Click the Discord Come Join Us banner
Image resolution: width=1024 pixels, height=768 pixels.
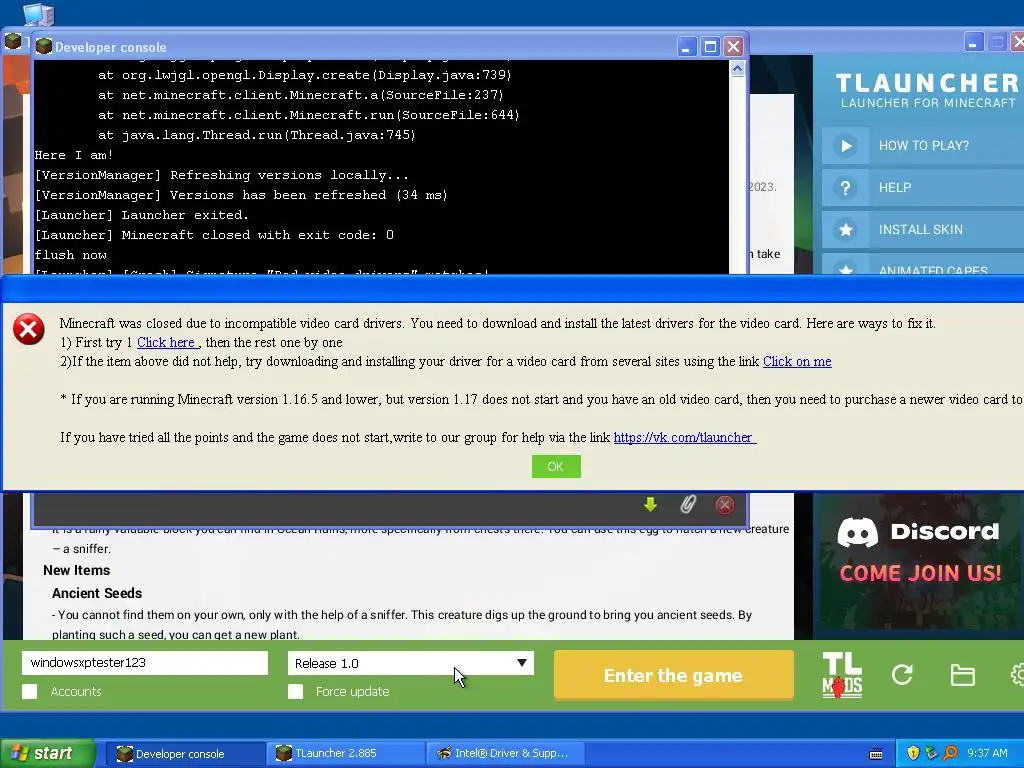919,562
